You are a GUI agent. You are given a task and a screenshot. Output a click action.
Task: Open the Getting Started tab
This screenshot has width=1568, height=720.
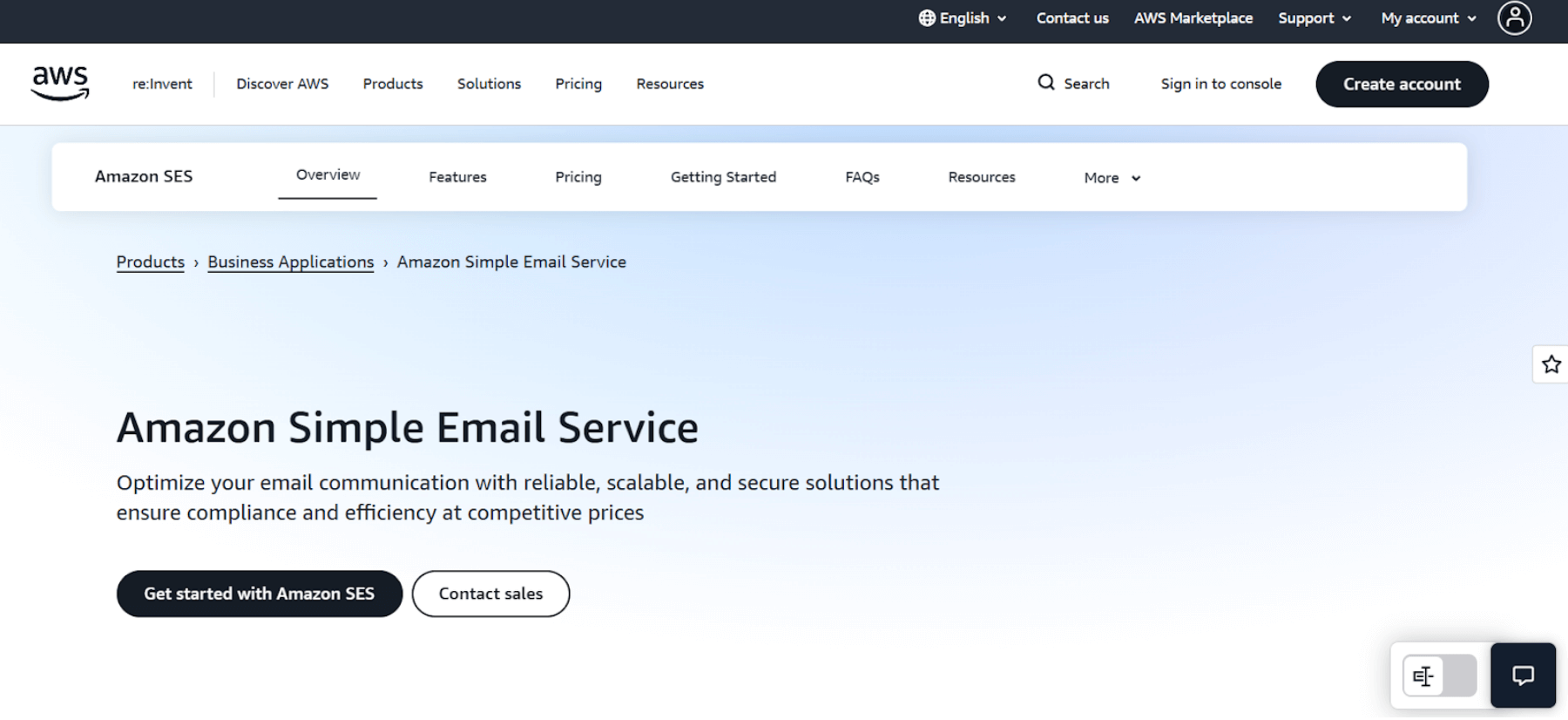pos(723,177)
